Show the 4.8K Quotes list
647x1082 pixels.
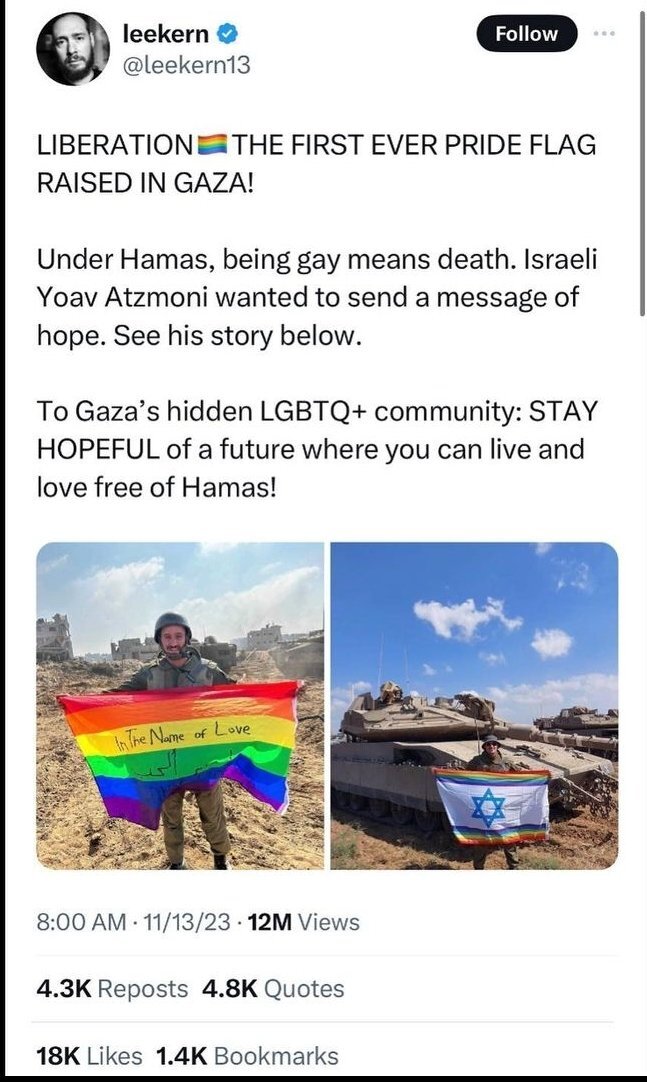pyautogui.click(x=273, y=988)
